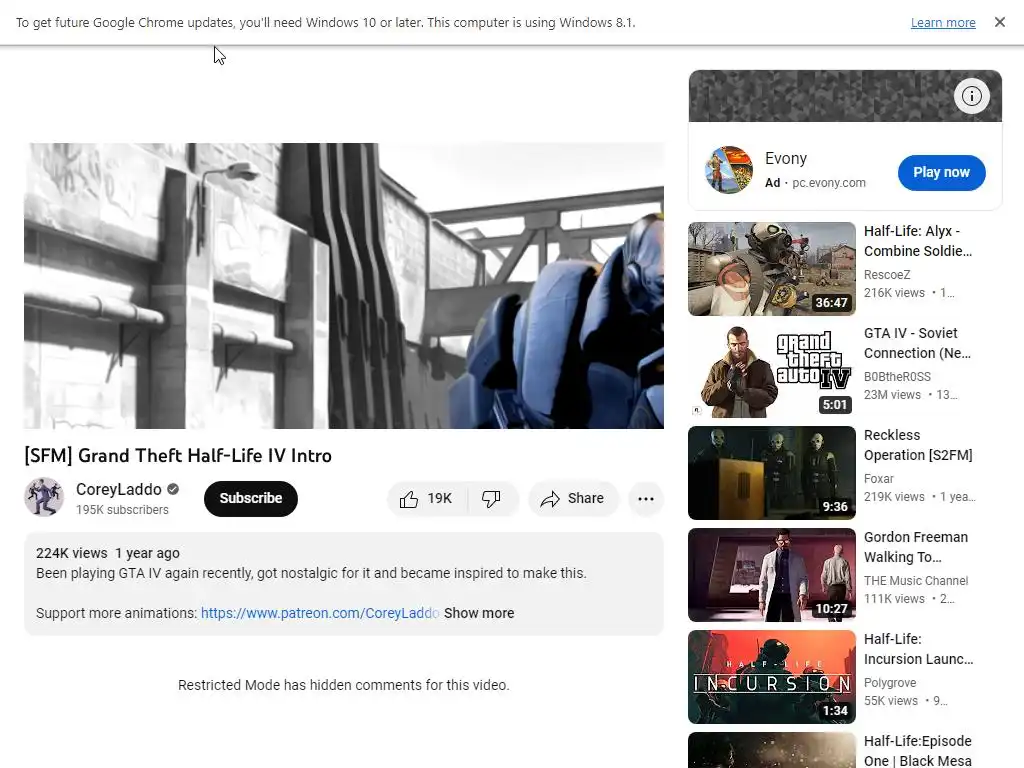Open the CoreyLaddo channel avatar
Image resolution: width=1024 pixels, height=768 pixels.
pyautogui.click(x=44, y=497)
